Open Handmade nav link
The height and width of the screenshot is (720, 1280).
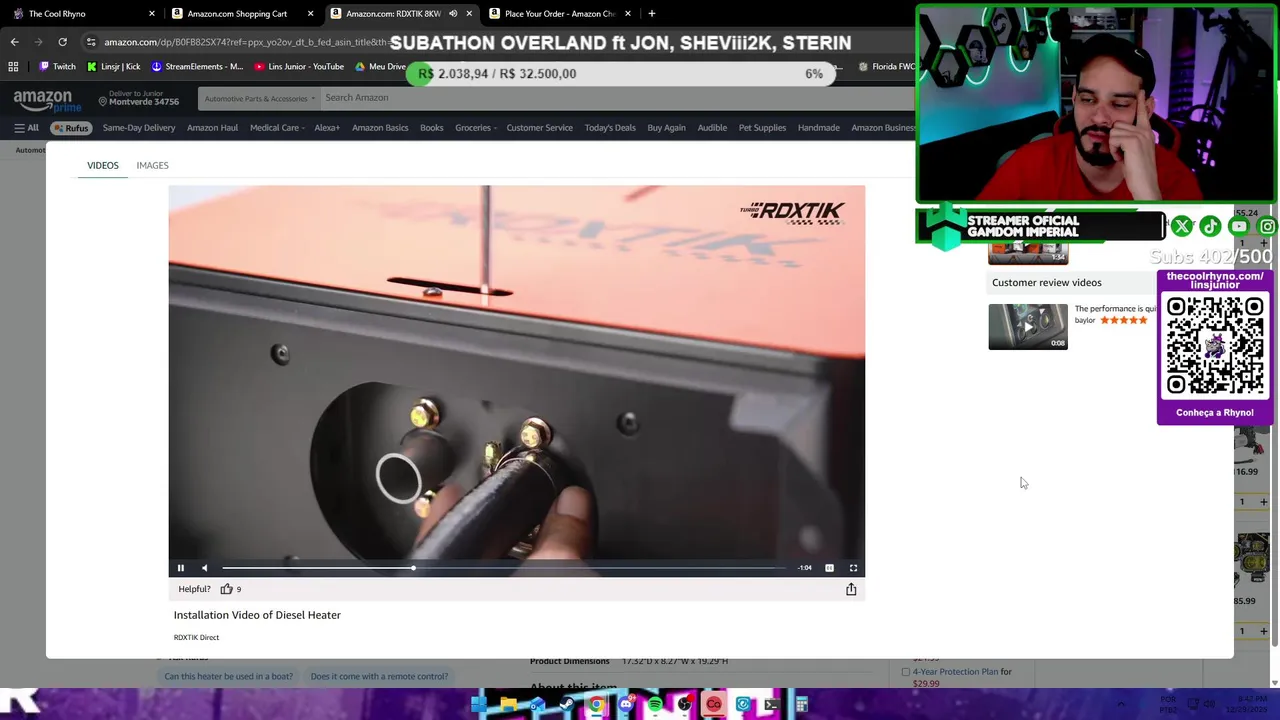pyautogui.click(x=818, y=128)
